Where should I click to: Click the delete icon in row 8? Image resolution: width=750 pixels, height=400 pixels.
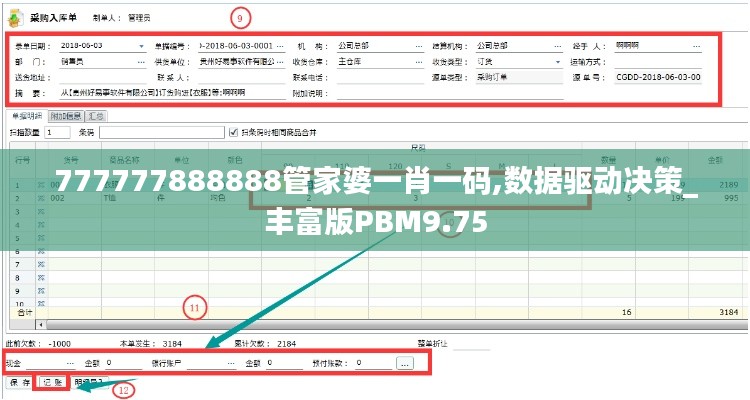point(41,278)
